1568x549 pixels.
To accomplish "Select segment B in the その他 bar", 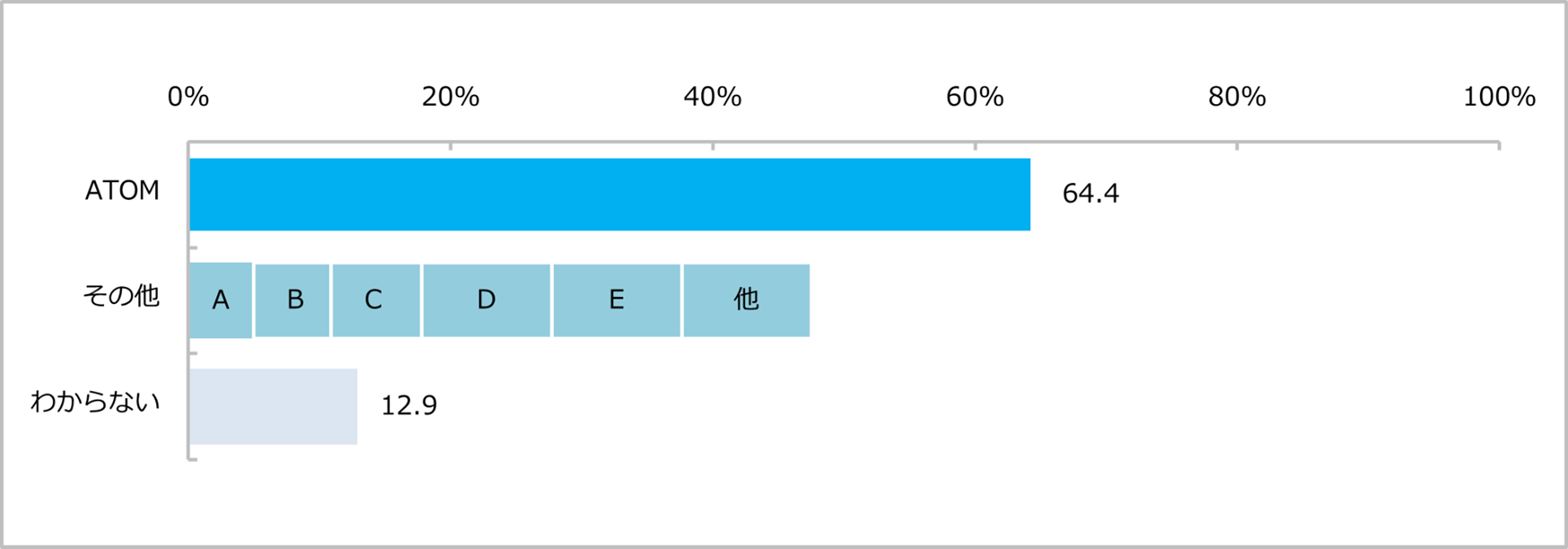I will pos(293,301).
